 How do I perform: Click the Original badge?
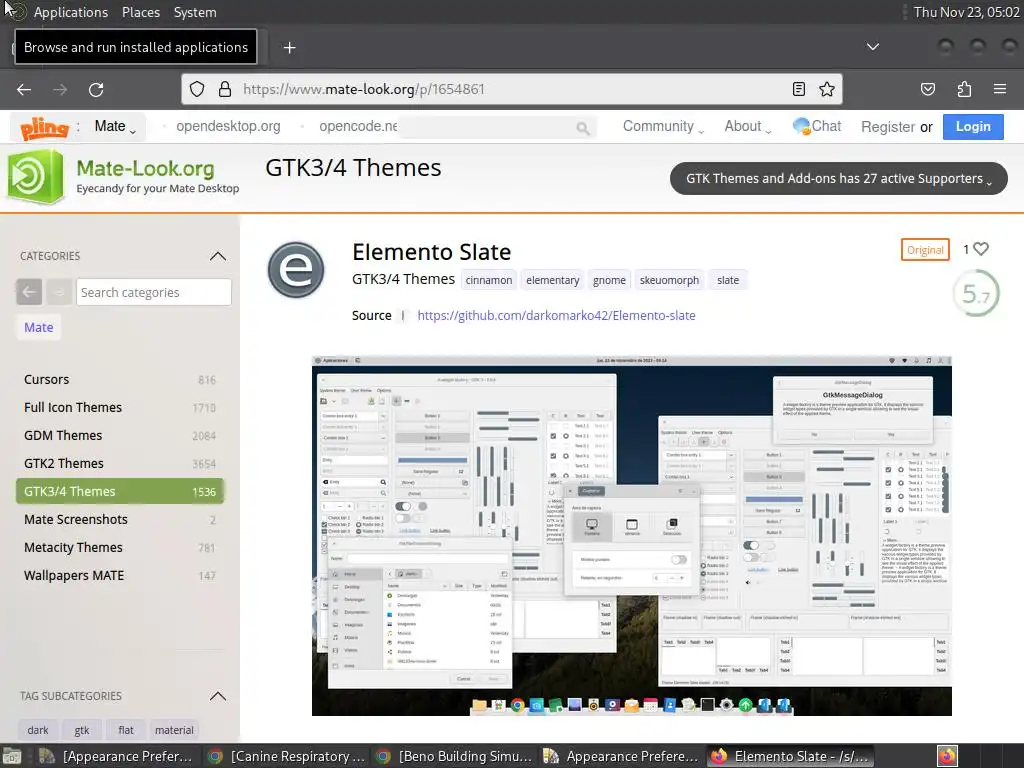pyautogui.click(x=925, y=249)
